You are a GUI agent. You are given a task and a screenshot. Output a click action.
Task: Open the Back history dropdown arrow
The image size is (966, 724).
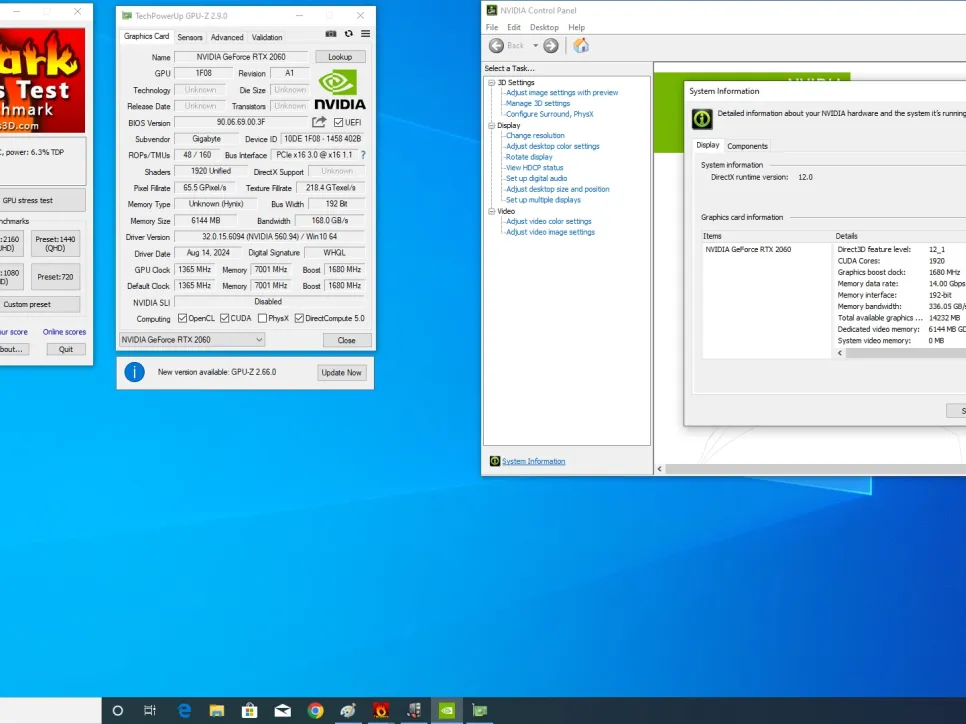tap(535, 46)
